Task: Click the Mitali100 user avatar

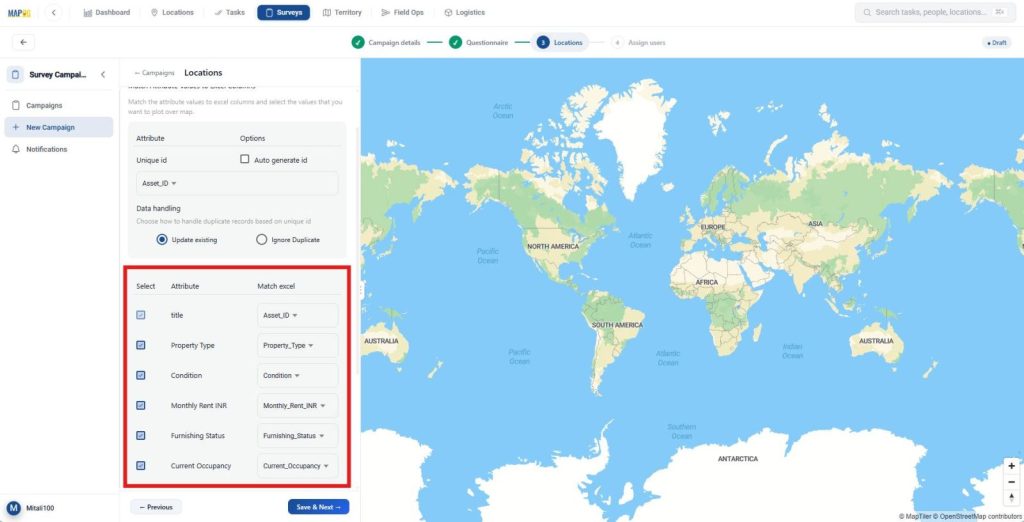Action: pos(13,508)
